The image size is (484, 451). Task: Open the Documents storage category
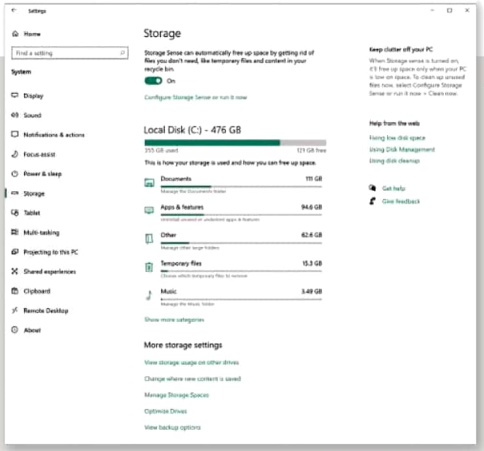[x=233, y=184]
